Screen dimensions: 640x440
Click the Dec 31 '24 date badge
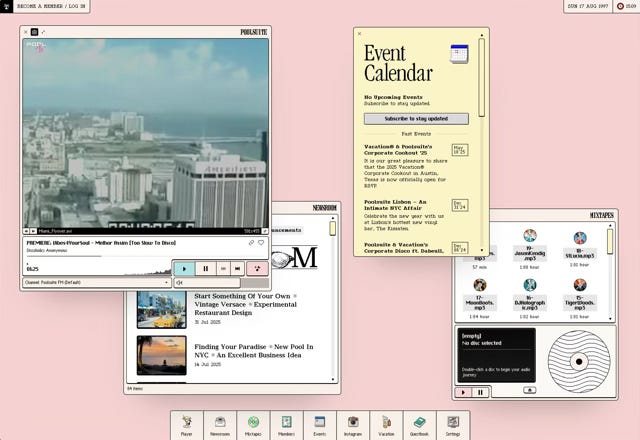[460, 205]
